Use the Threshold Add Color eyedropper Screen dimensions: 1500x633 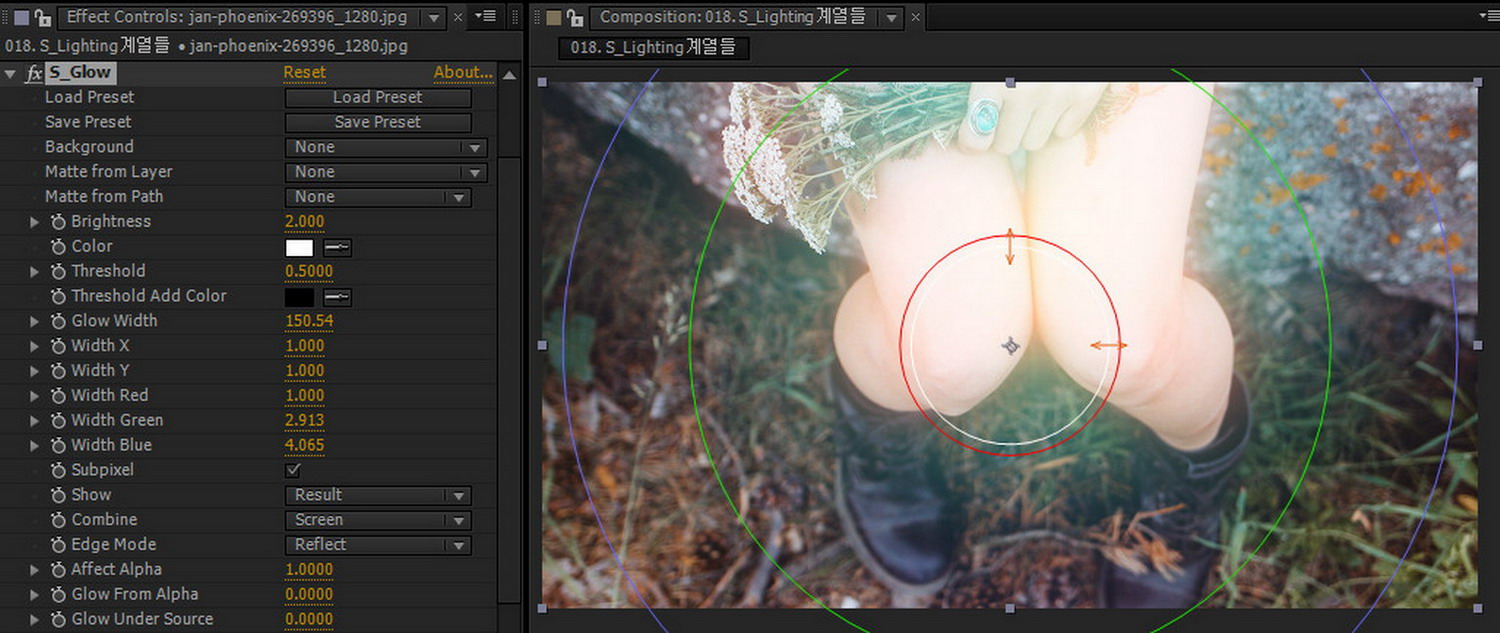(337, 297)
